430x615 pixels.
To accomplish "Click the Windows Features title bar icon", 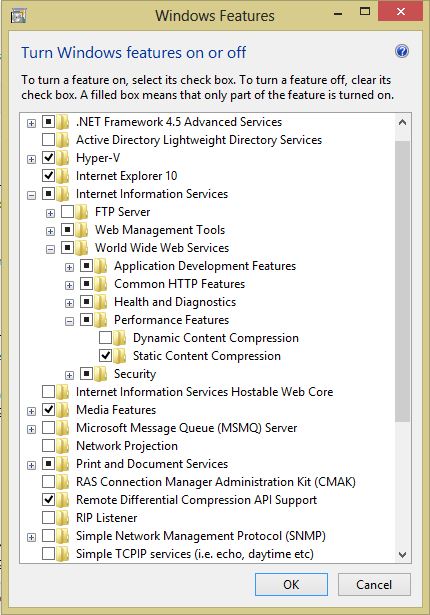I will 18,16.
